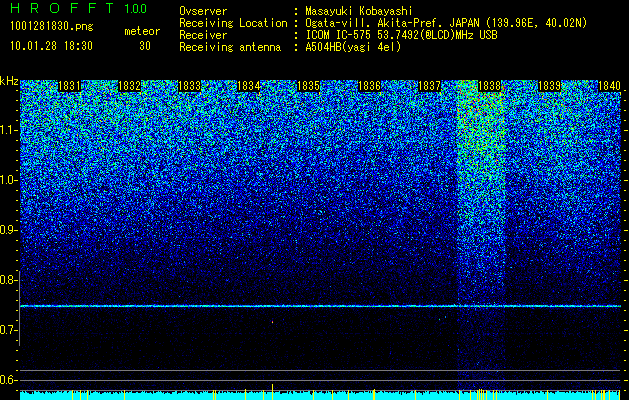629x400 pixels.
Task: Click the 1840 time marker
Action: tap(609, 86)
